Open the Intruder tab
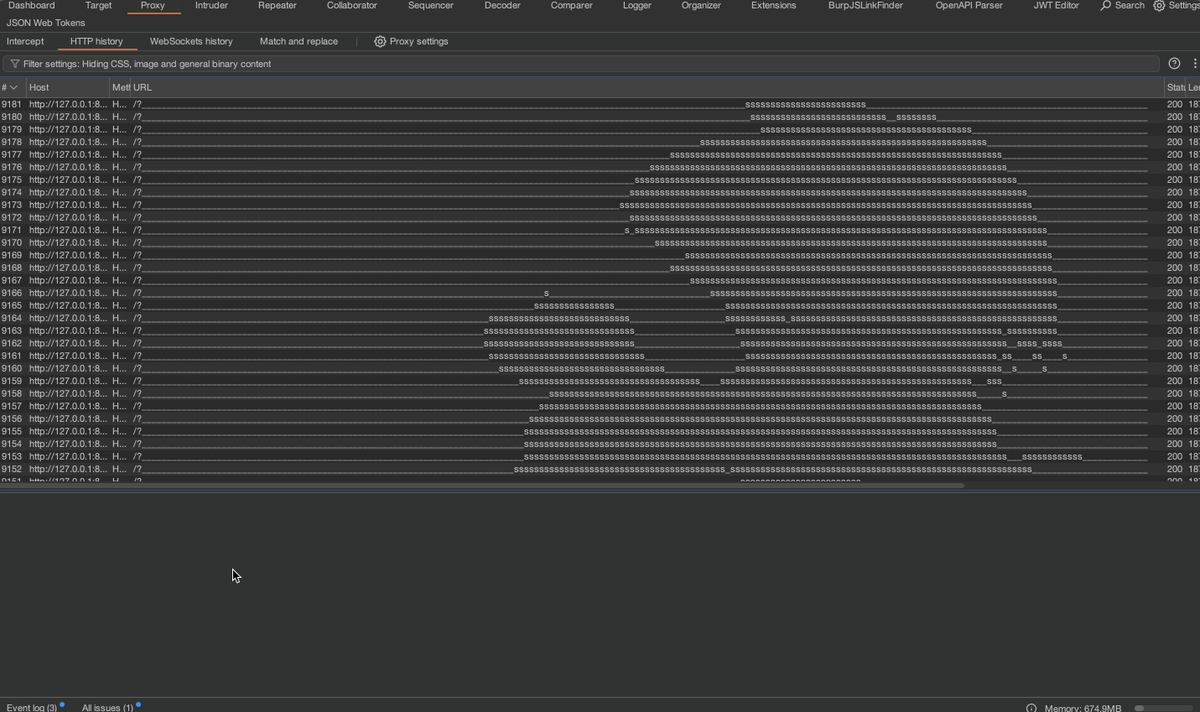Screen dimensions: 1200x712 pyautogui.click(x=211, y=6)
